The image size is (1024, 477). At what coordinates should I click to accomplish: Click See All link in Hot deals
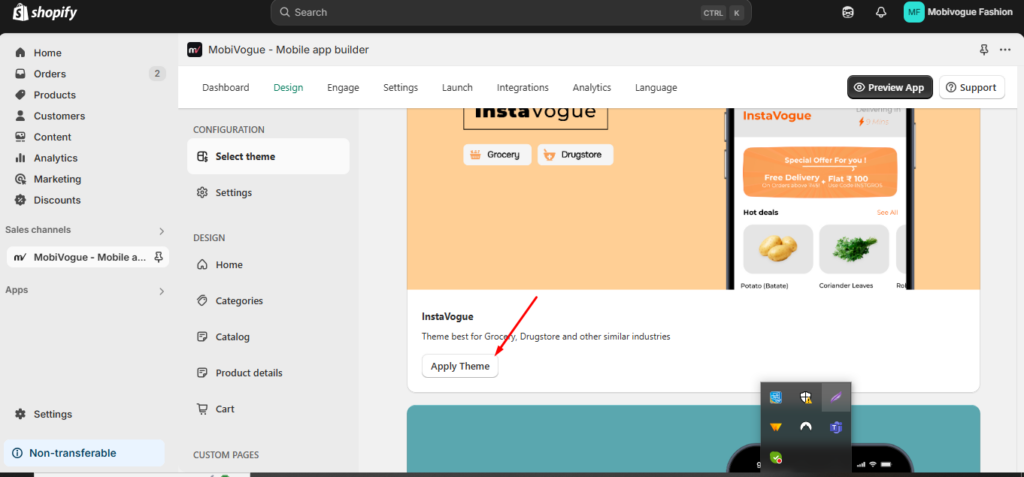(888, 212)
